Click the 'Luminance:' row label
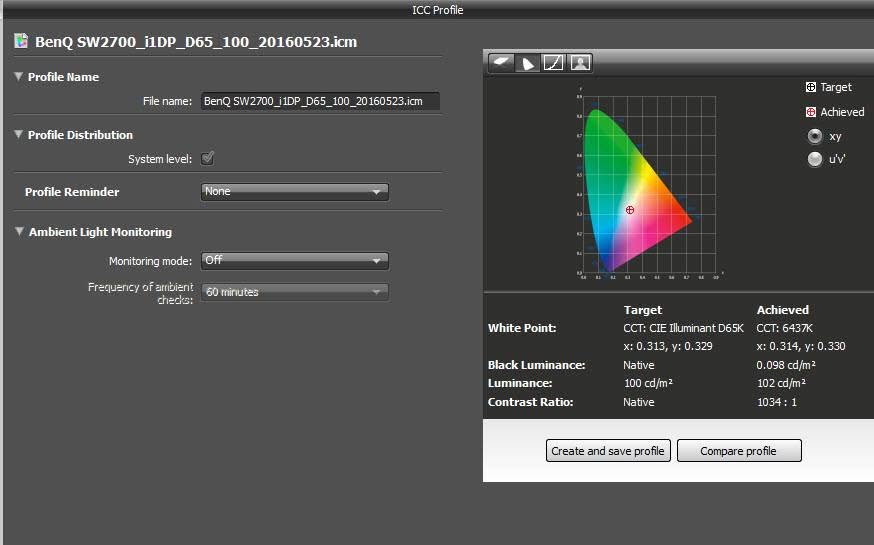This screenshot has height=545, width=874. point(519,383)
